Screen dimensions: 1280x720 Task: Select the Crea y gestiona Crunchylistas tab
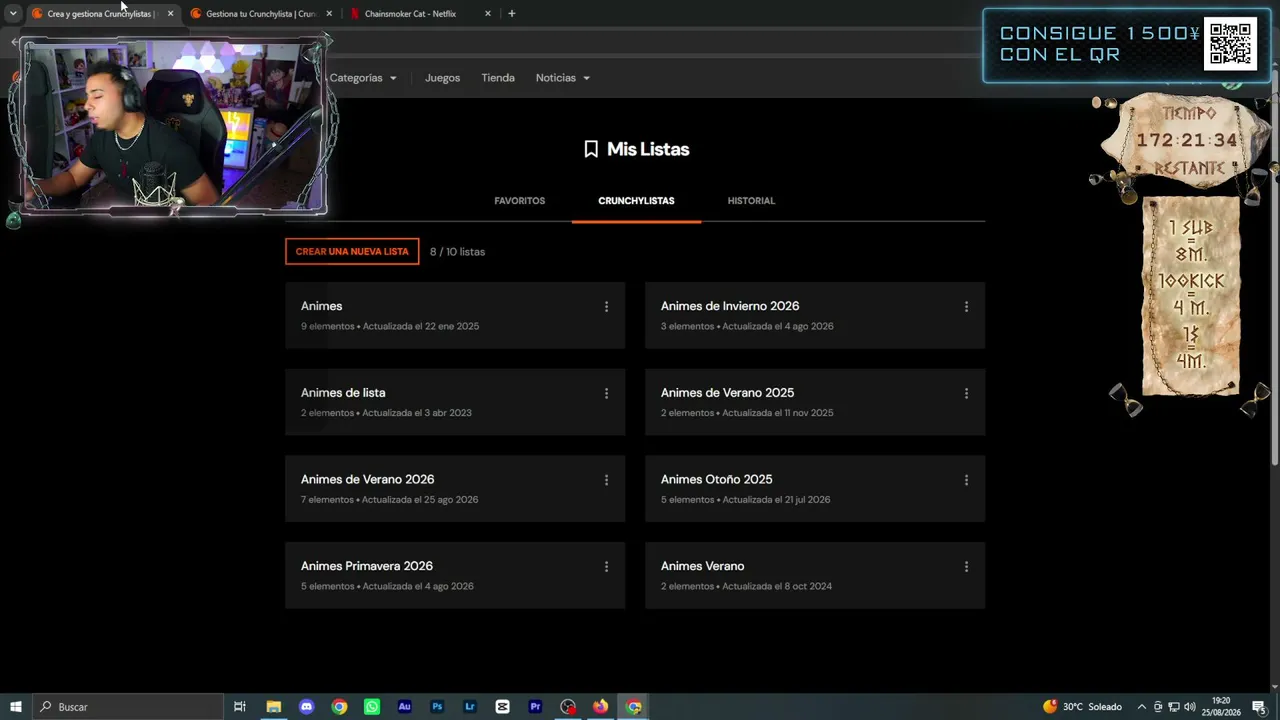pyautogui.click(x=100, y=14)
